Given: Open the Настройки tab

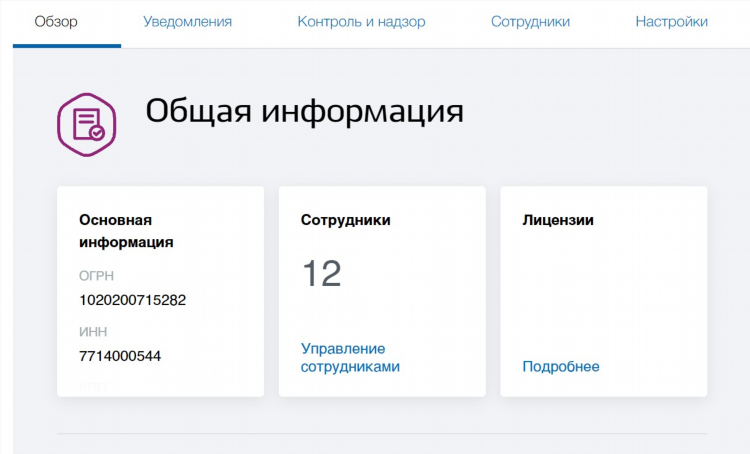Looking at the screenshot, I should point(672,22).
